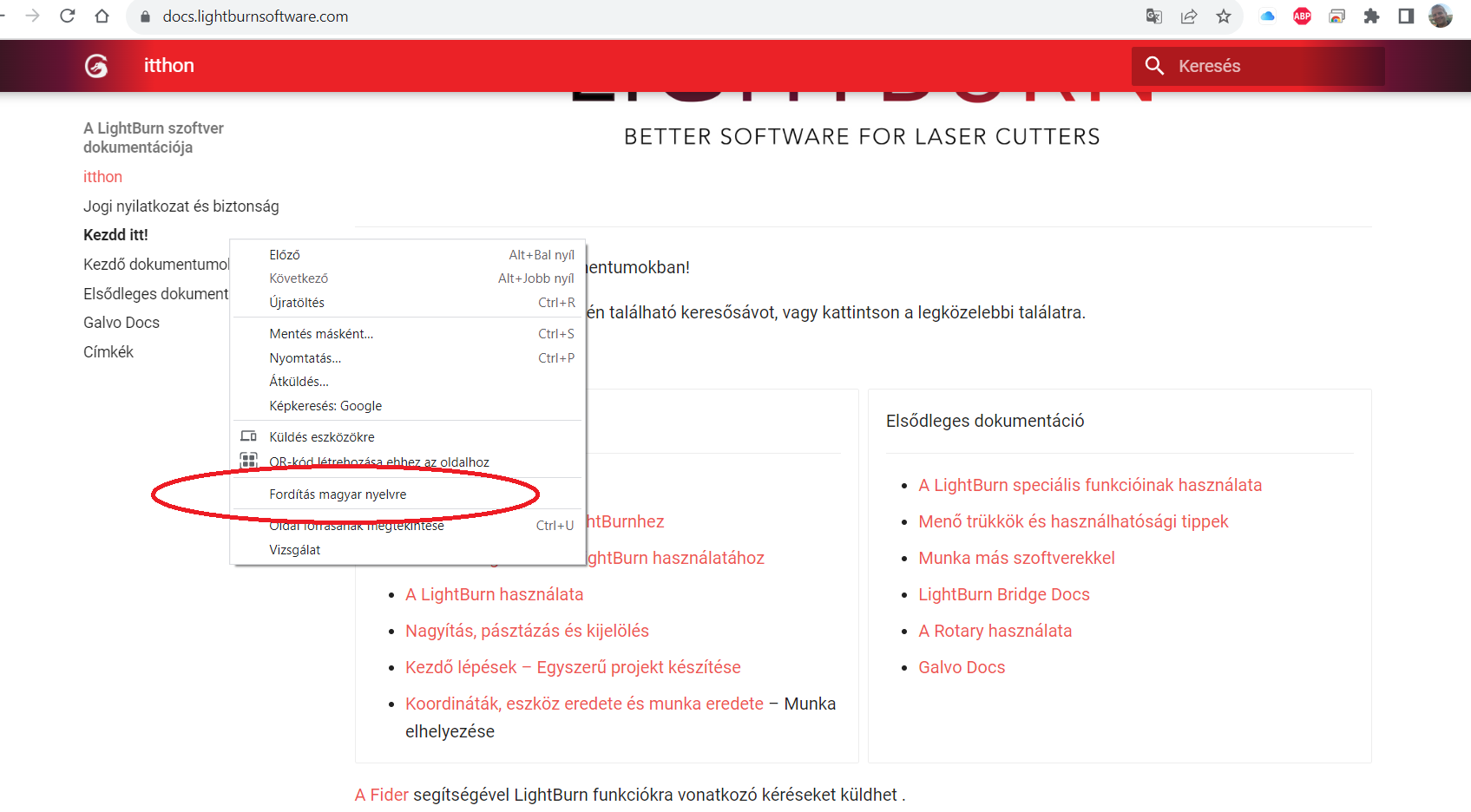Click itthon title in header

169,66
